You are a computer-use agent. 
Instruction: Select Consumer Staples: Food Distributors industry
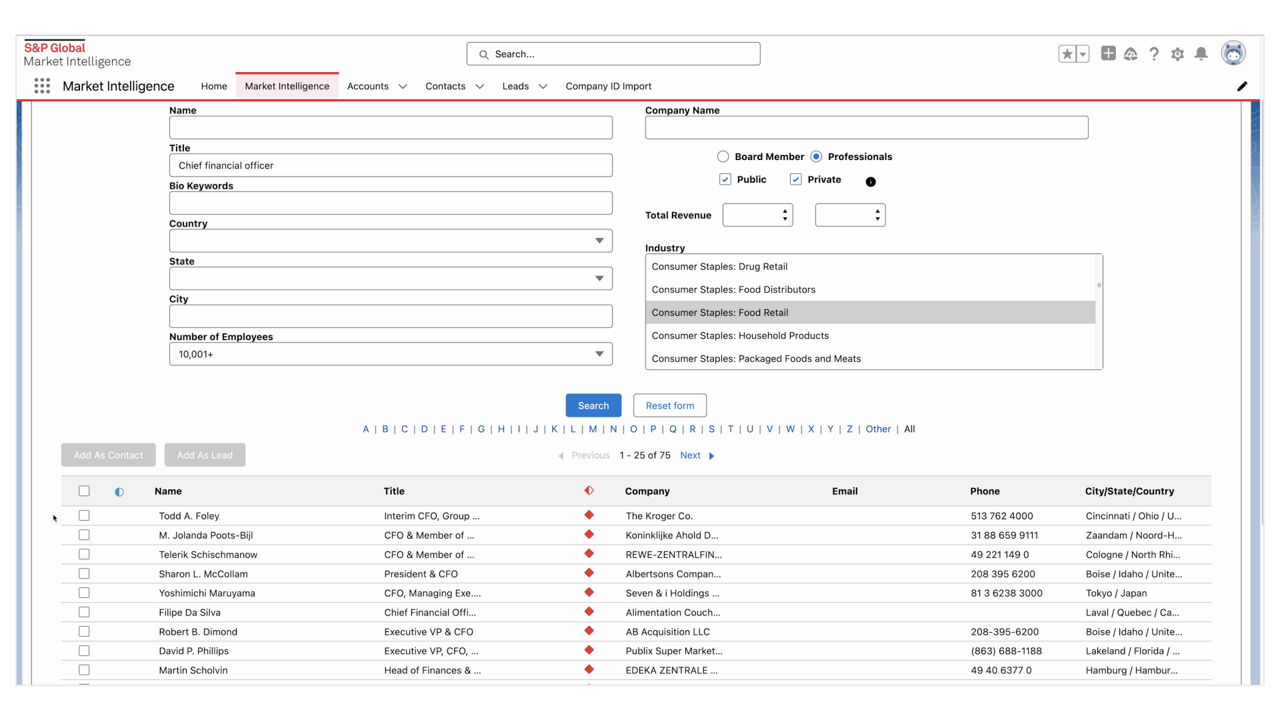[870, 290]
